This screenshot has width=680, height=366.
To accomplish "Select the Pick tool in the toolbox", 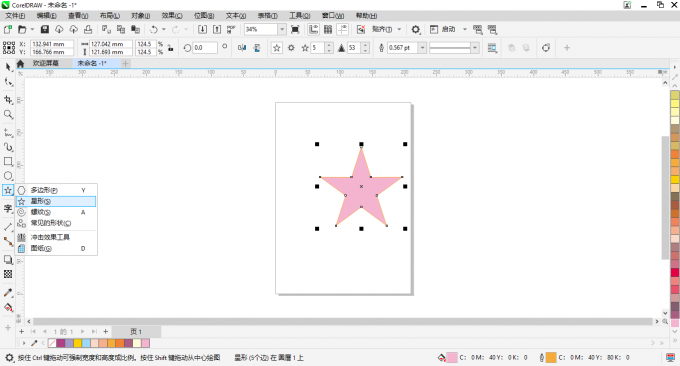I will (8, 67).
